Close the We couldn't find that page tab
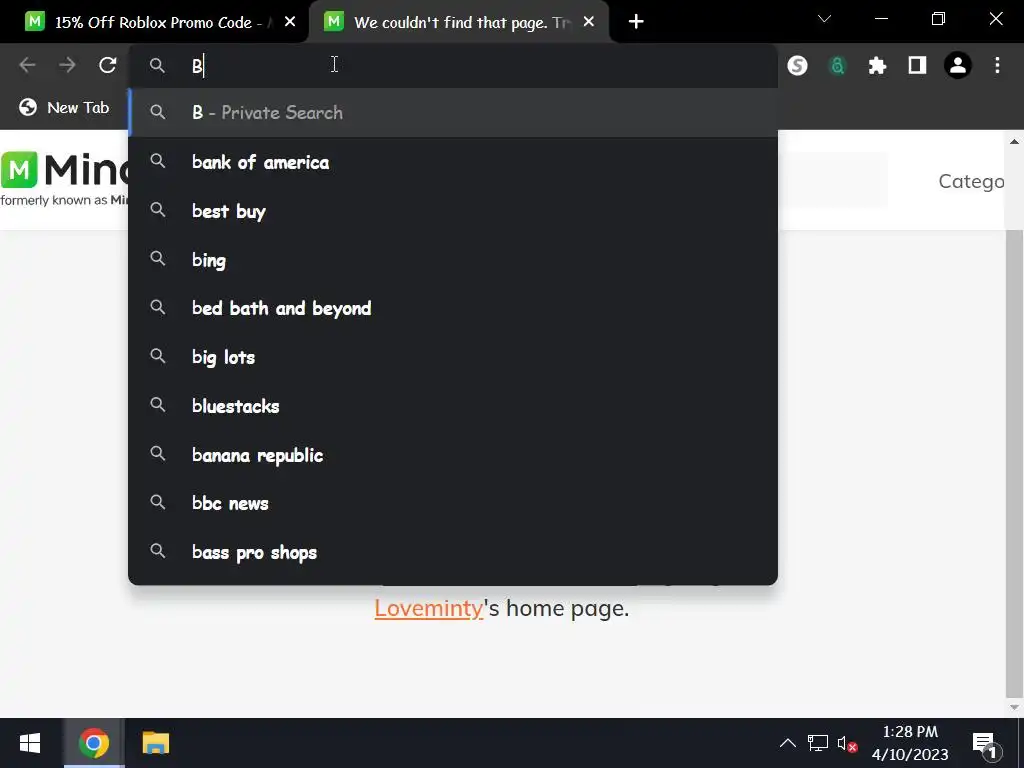 click(x=588, y=22)
